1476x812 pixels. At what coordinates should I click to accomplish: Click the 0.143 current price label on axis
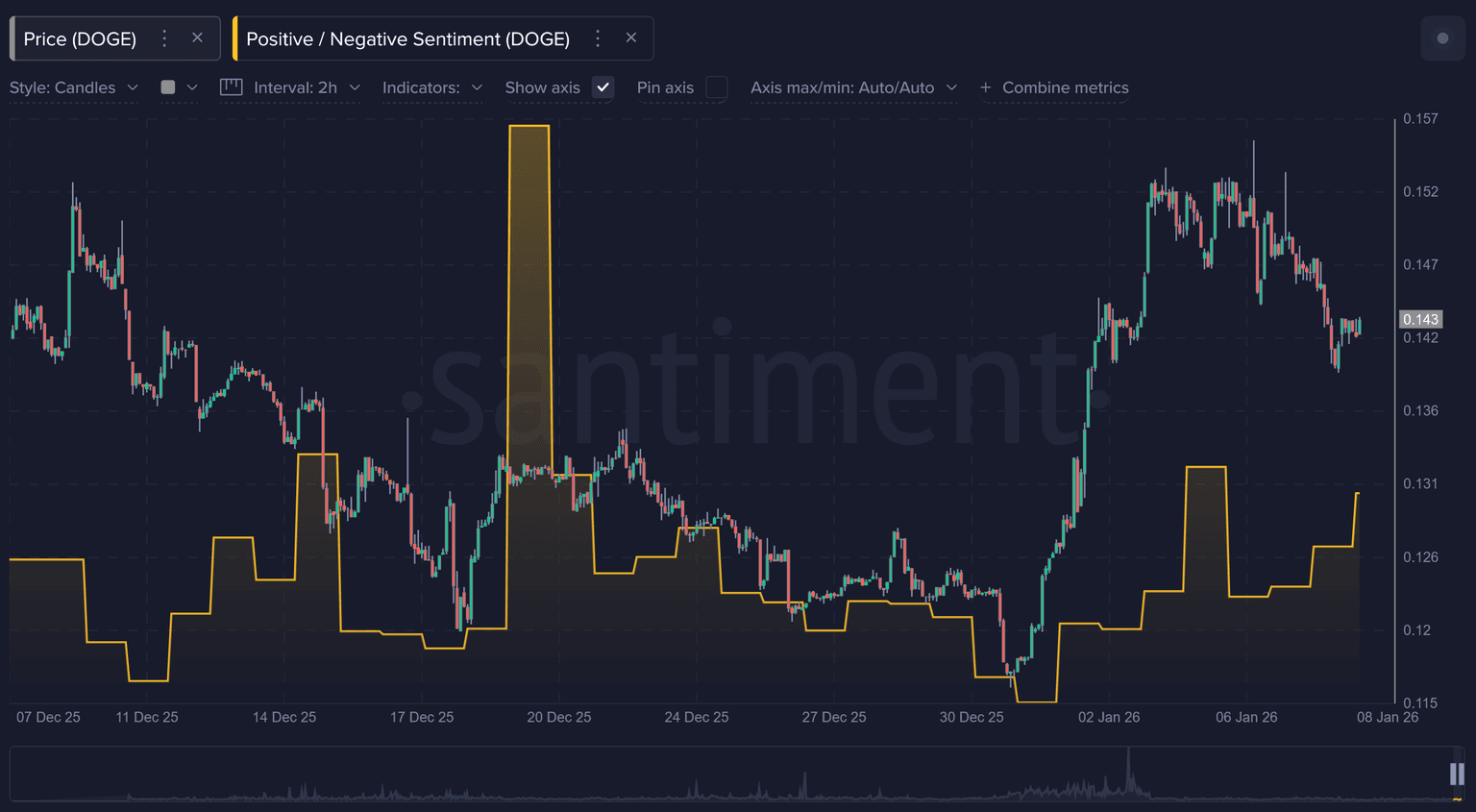[1419, 319]
